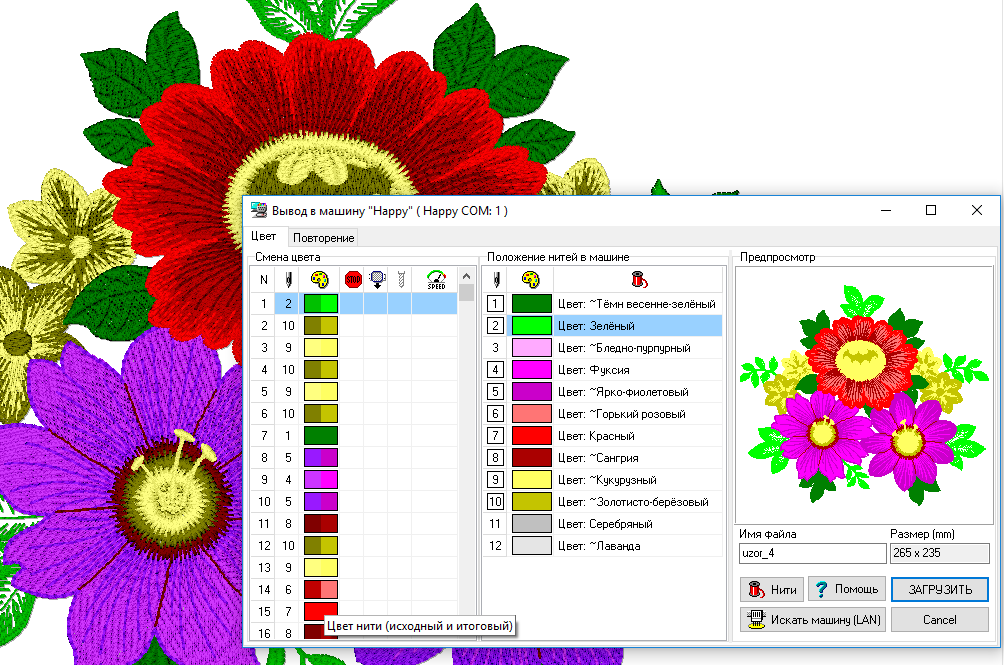The height and width of the screenshot is (665, 1004).
Task: Click the olive swatch in color change row 2
Action: [x=321, y=326]
